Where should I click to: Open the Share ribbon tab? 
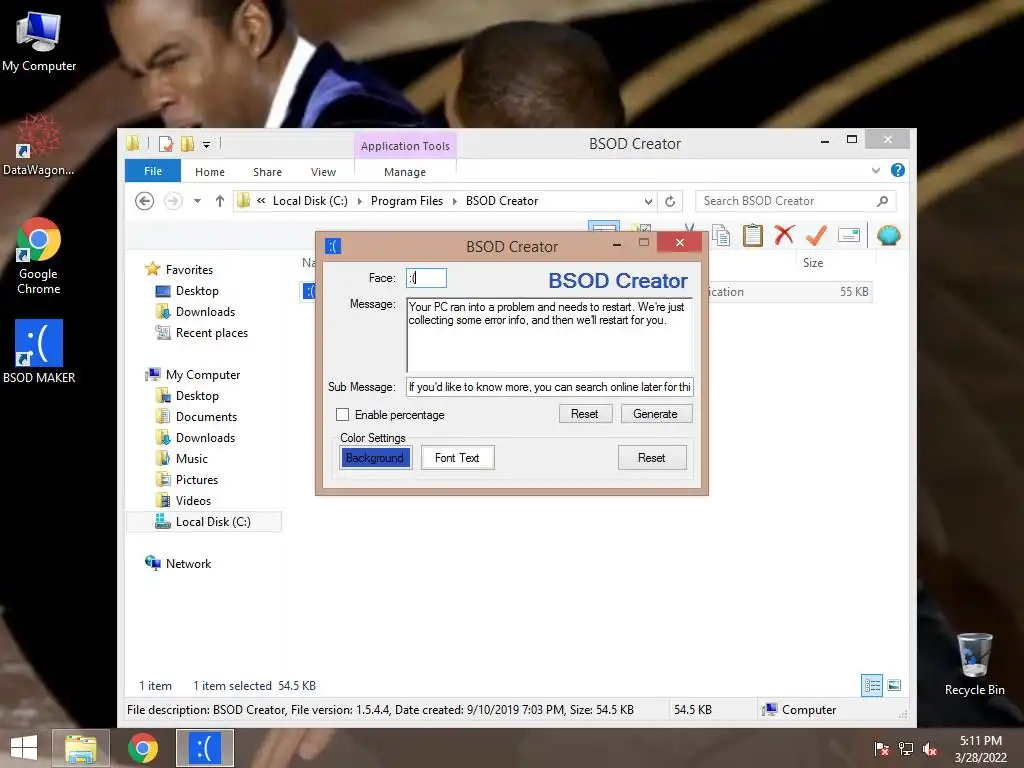click(x=267, y=172)
